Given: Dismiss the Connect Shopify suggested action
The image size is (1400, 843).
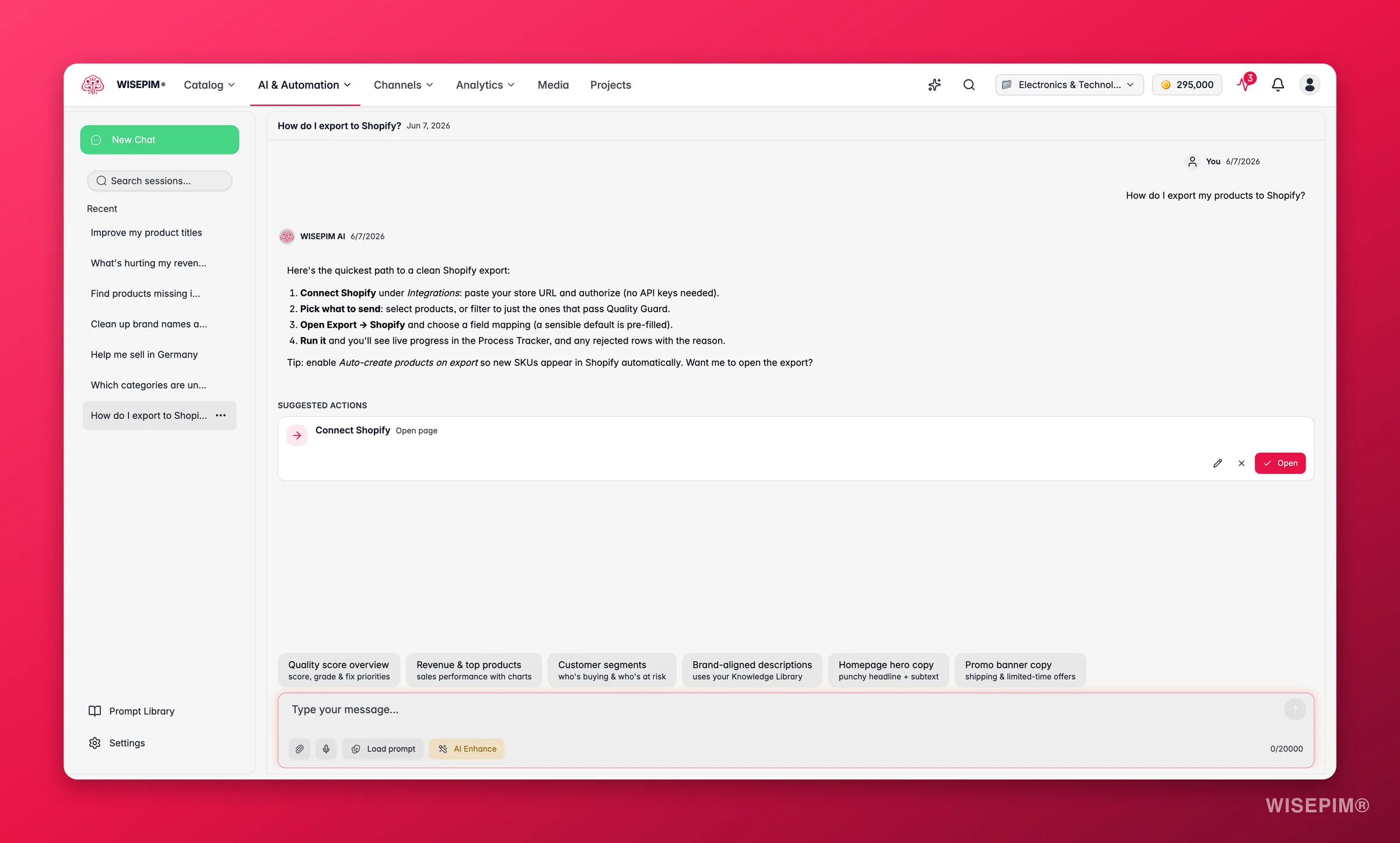Looking at the screenshot, I should pyautogui.click(x=1241, y=463).
